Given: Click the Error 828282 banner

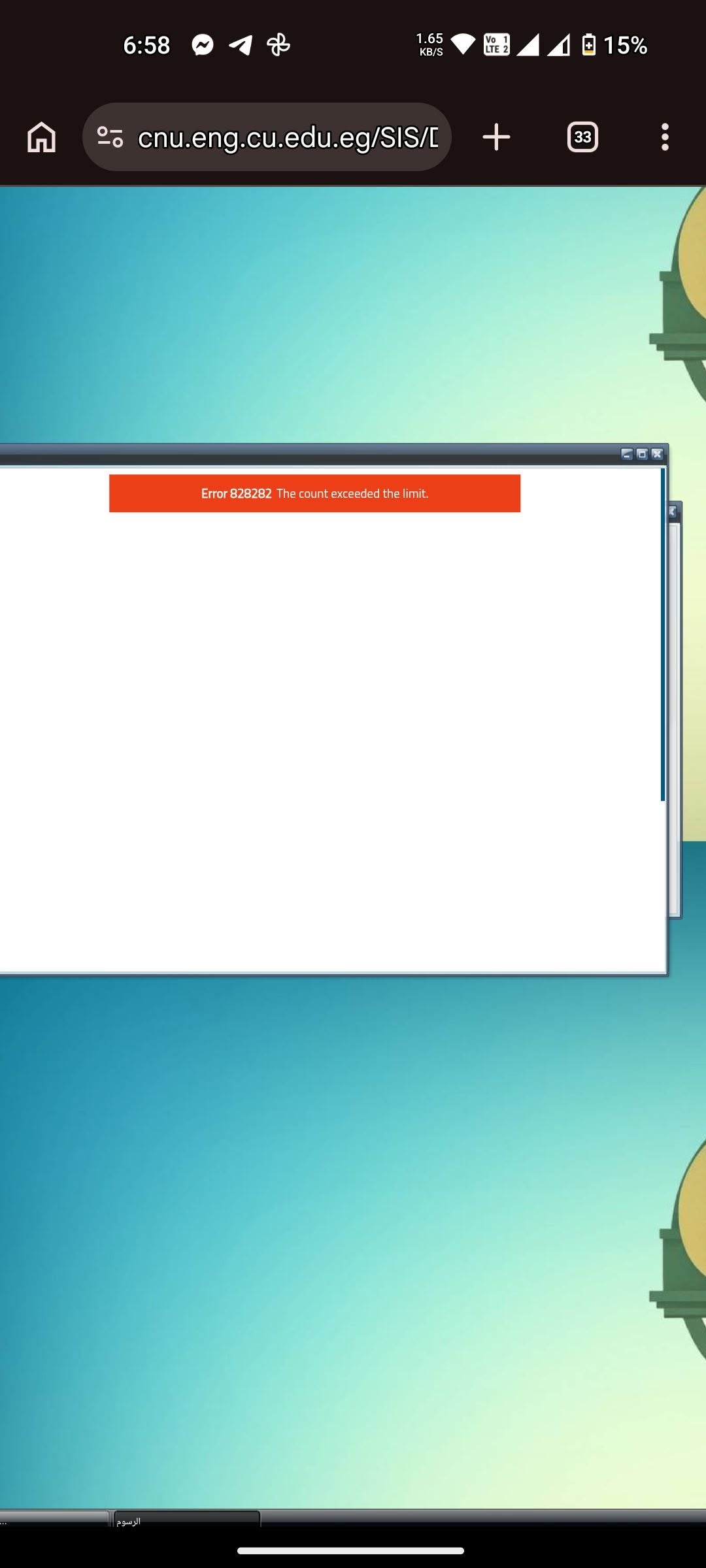Looking at the screenshot, I should tap(314, 493).
